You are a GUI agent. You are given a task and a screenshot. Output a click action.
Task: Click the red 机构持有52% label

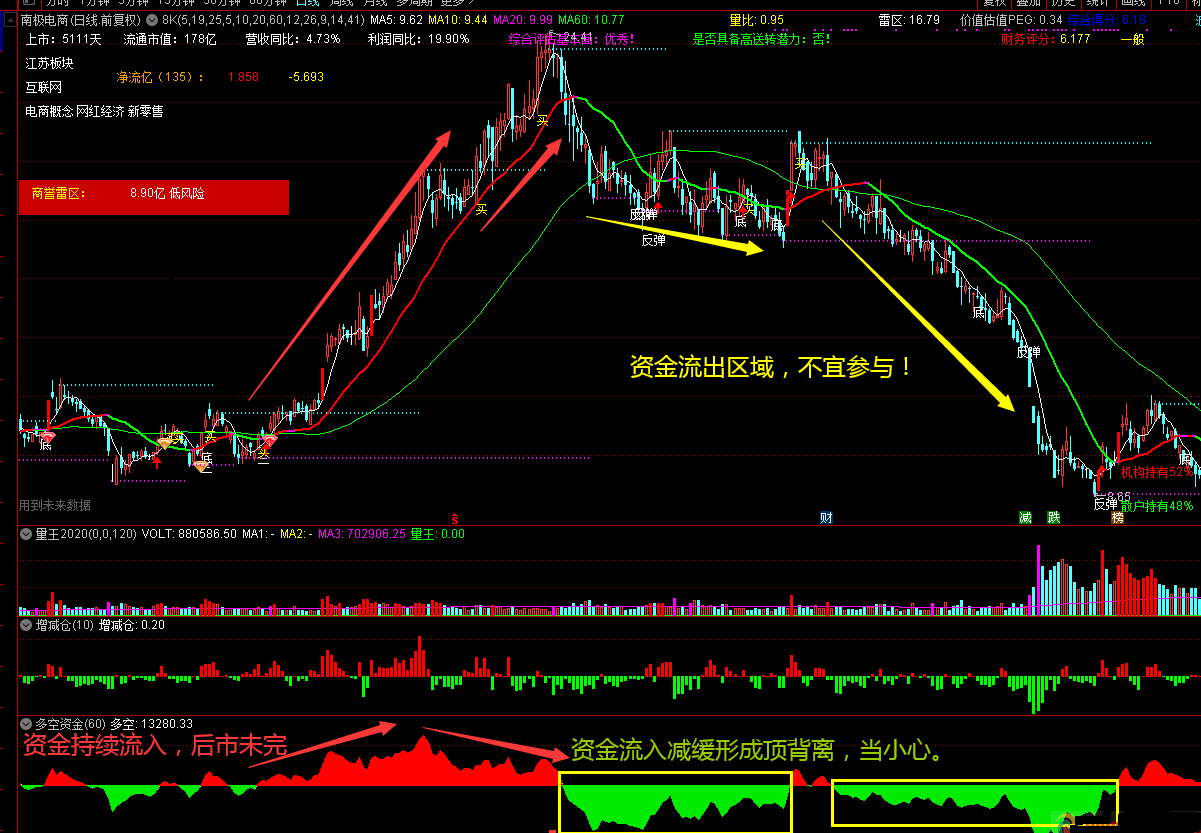1157,471
